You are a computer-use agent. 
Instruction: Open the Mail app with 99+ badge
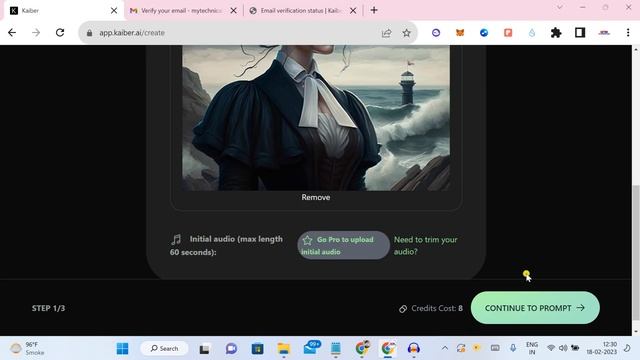pos(311,348)
